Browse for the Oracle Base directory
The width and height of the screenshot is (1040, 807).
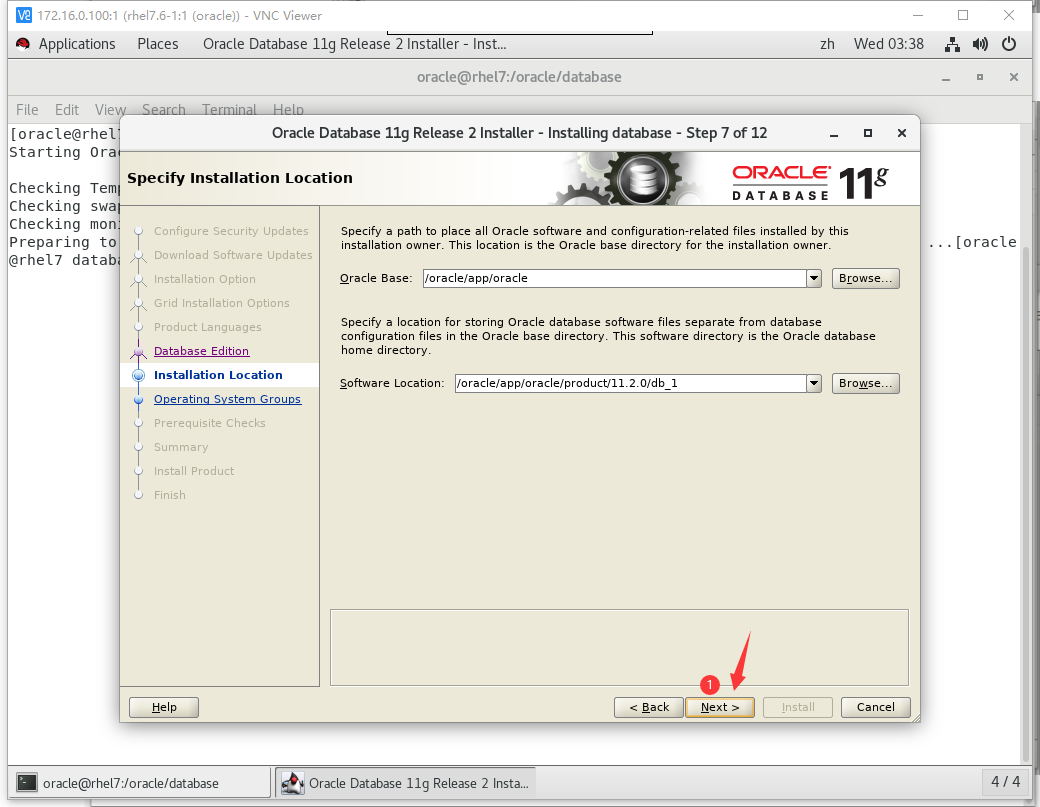click(x=865, y=278)
